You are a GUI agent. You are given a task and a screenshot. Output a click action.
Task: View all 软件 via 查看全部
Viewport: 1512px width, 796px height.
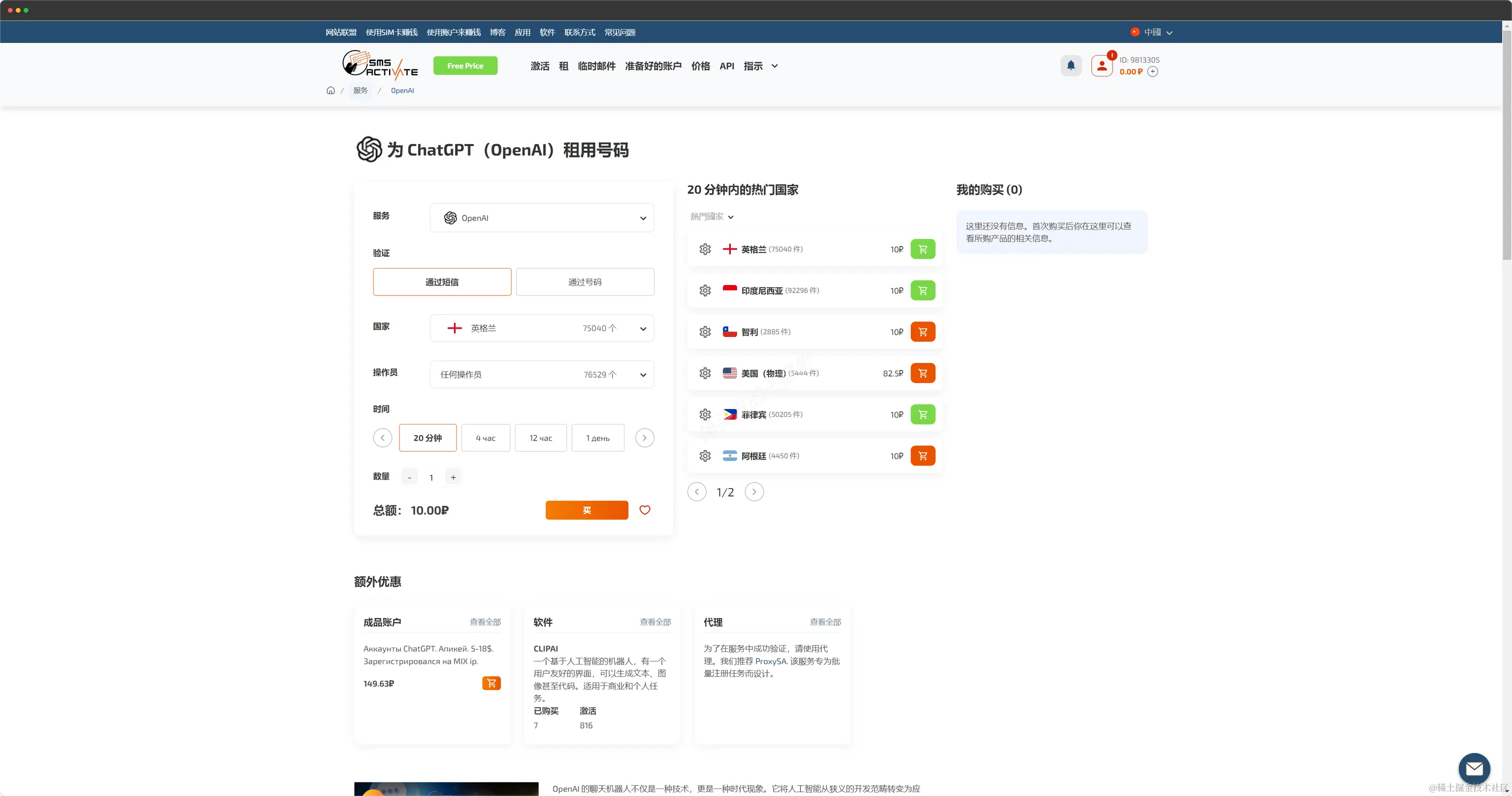point(655,621)
